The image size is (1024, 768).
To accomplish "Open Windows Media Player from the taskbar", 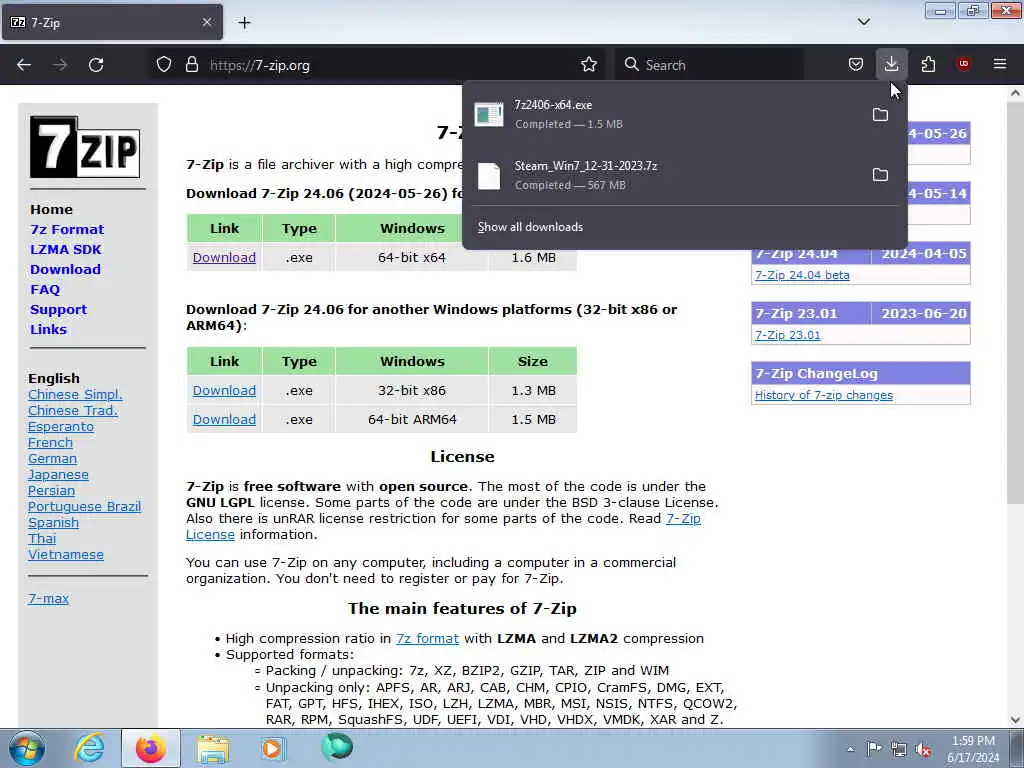I will pos(272,748).
